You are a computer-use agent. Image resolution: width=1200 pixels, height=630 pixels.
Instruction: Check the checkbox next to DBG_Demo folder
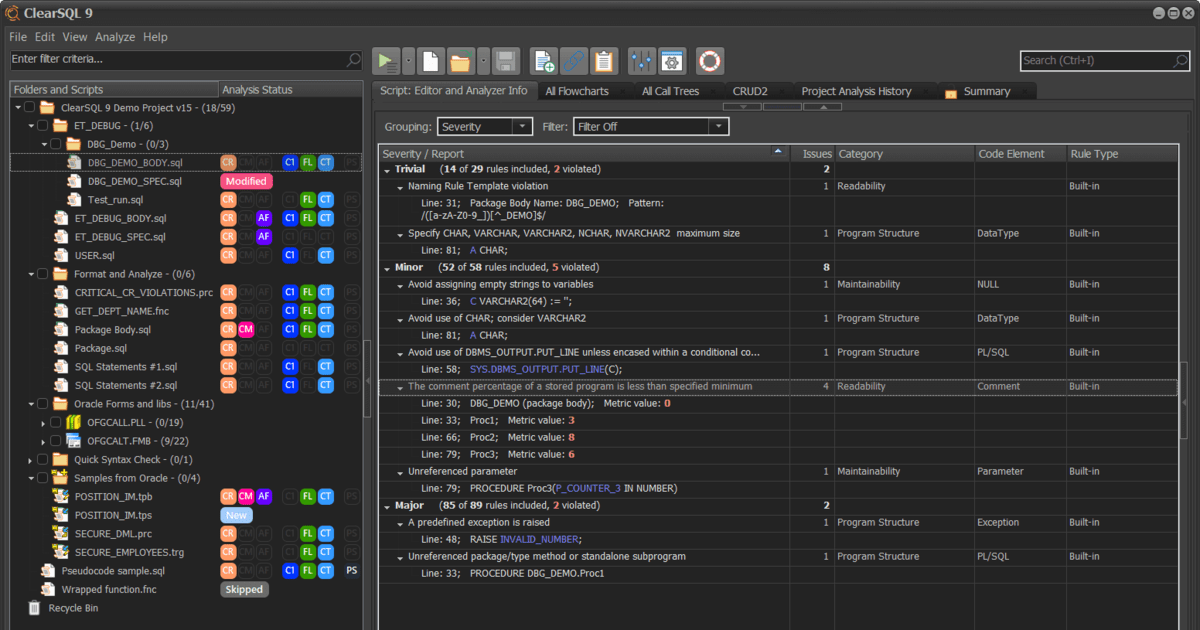(57, 144)
